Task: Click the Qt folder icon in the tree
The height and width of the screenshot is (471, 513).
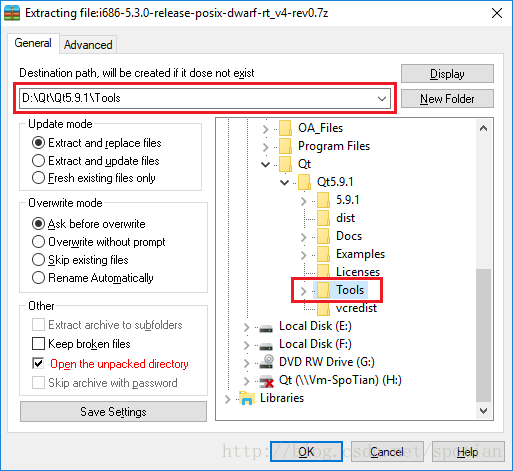Action: click(285, 164)
